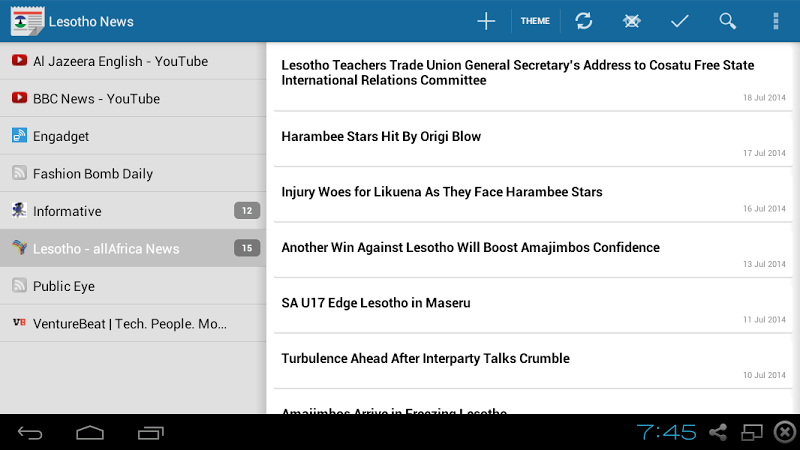Tap the Android home button
Screen dimensions: 800x450
pyautogui.click(x=90, y=432)
